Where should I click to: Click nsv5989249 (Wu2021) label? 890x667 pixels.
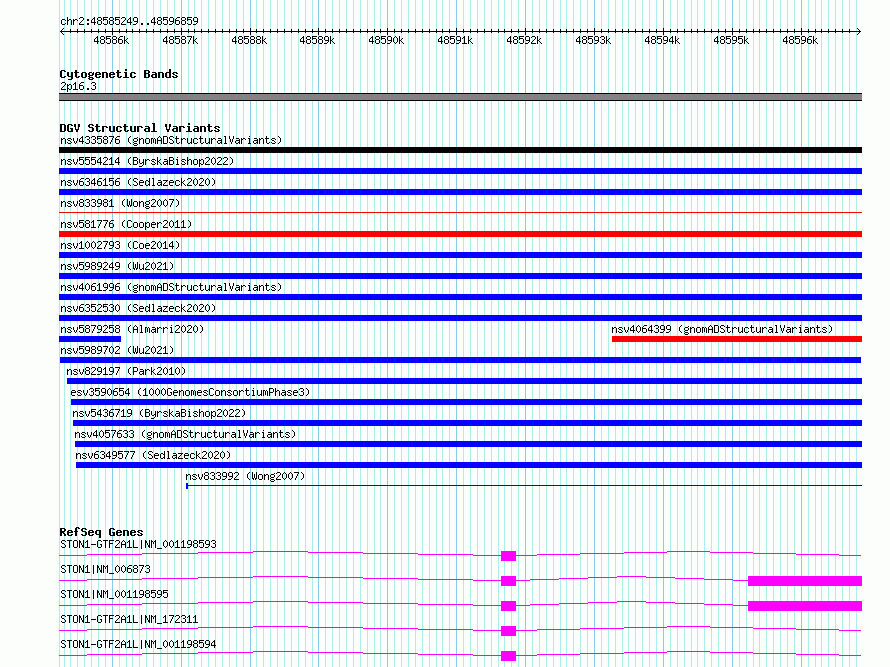pyautogui.click(x=117, y=266)
